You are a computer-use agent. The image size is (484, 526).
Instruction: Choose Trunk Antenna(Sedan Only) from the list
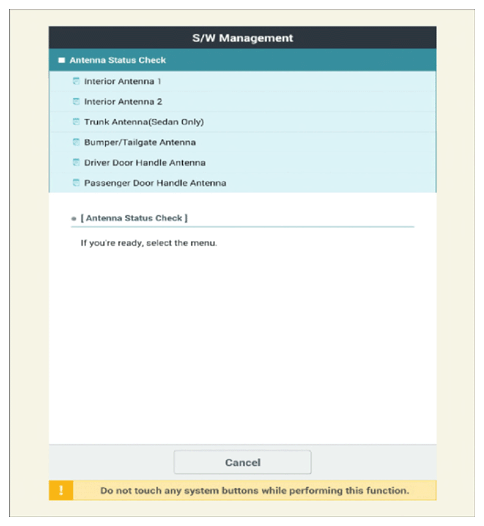[243, 122]
